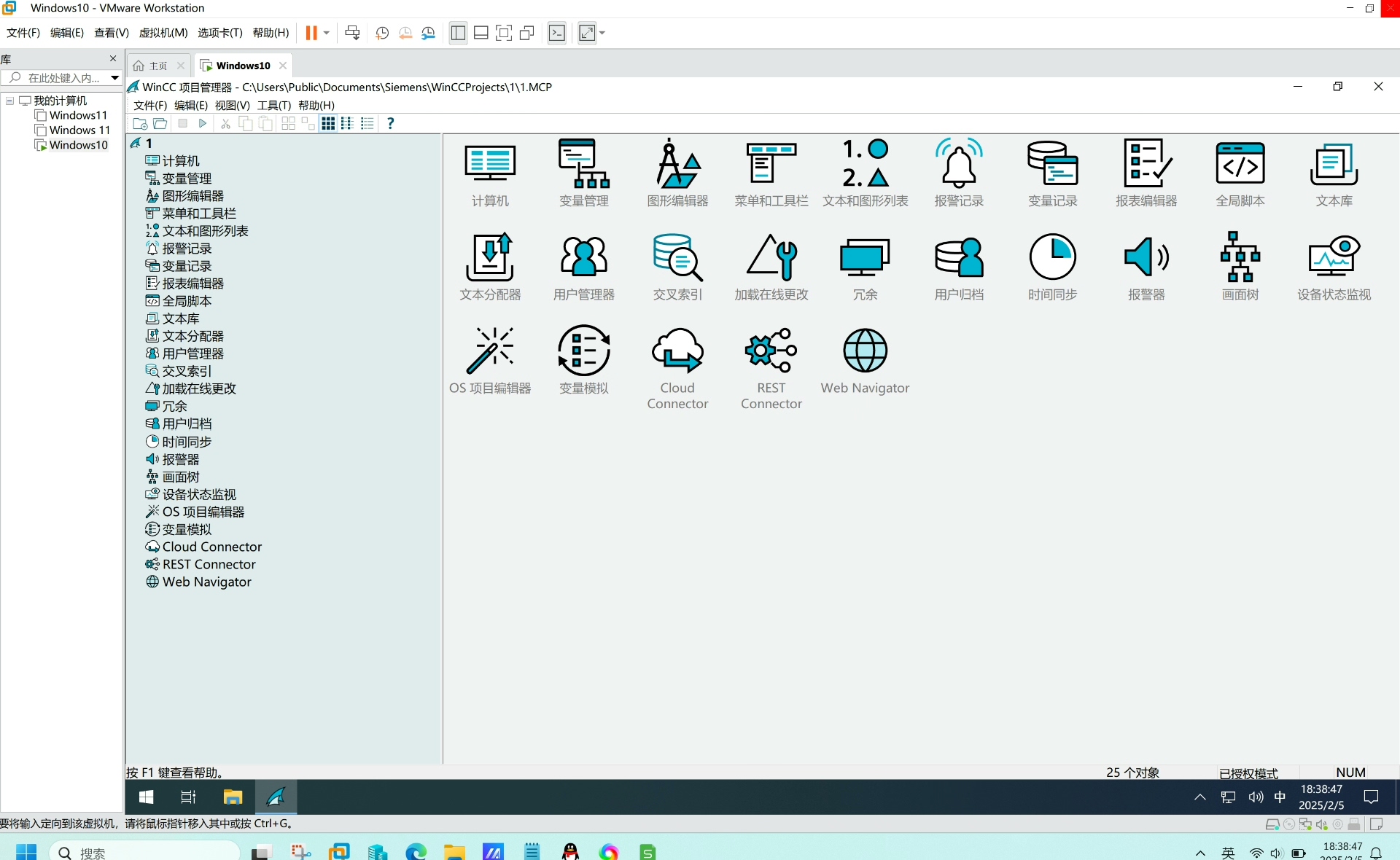Select the Web Navigator globe icon

tap(865, 361)
